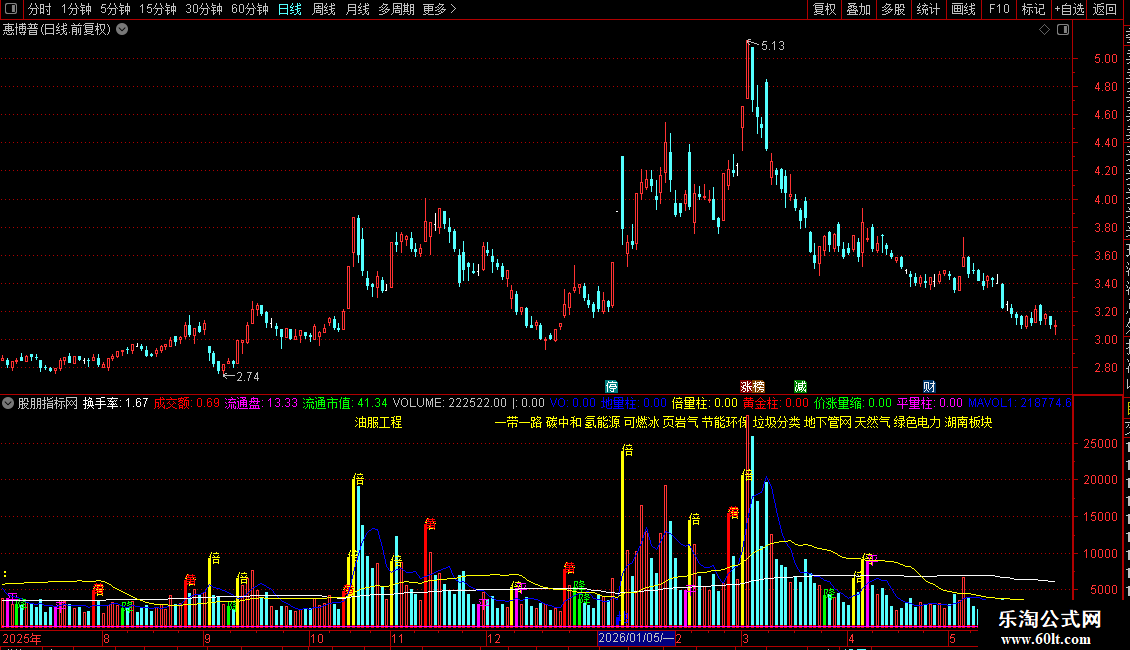The image size is (1130, 650).
Task: Click the 叠加 overlay button
Action: click(x=858, y=9)
